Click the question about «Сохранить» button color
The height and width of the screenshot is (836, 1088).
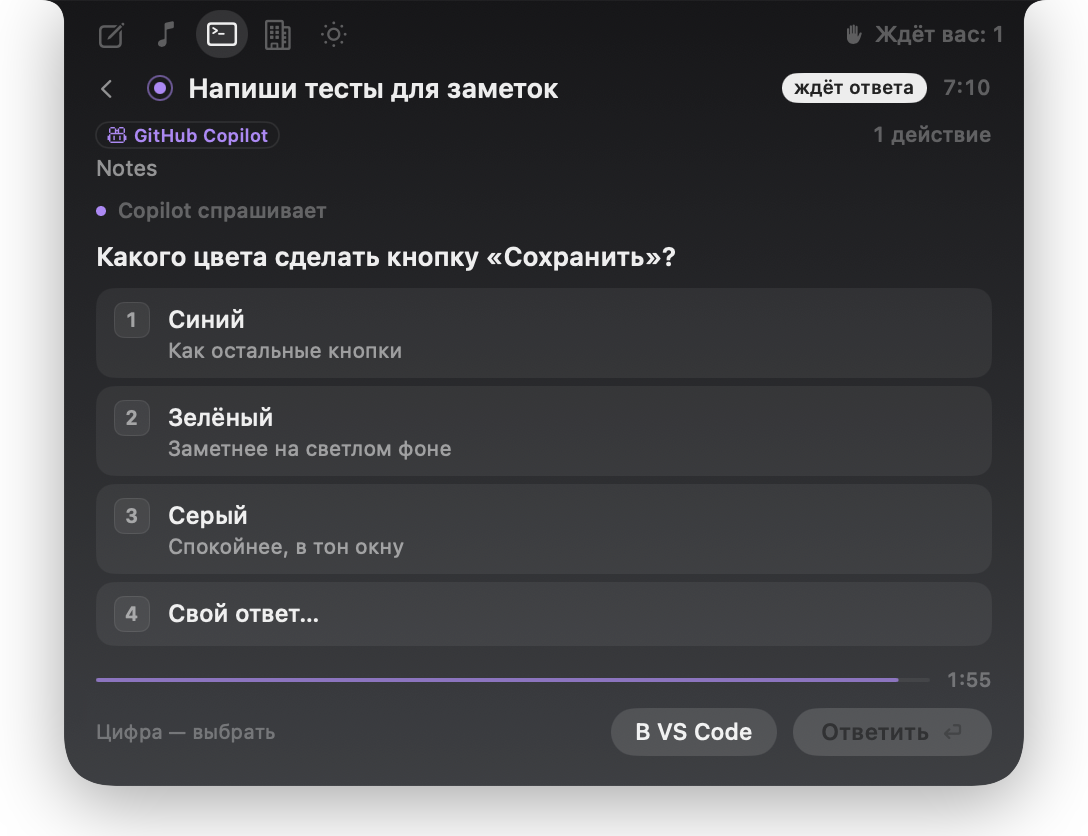pos(386,257)
